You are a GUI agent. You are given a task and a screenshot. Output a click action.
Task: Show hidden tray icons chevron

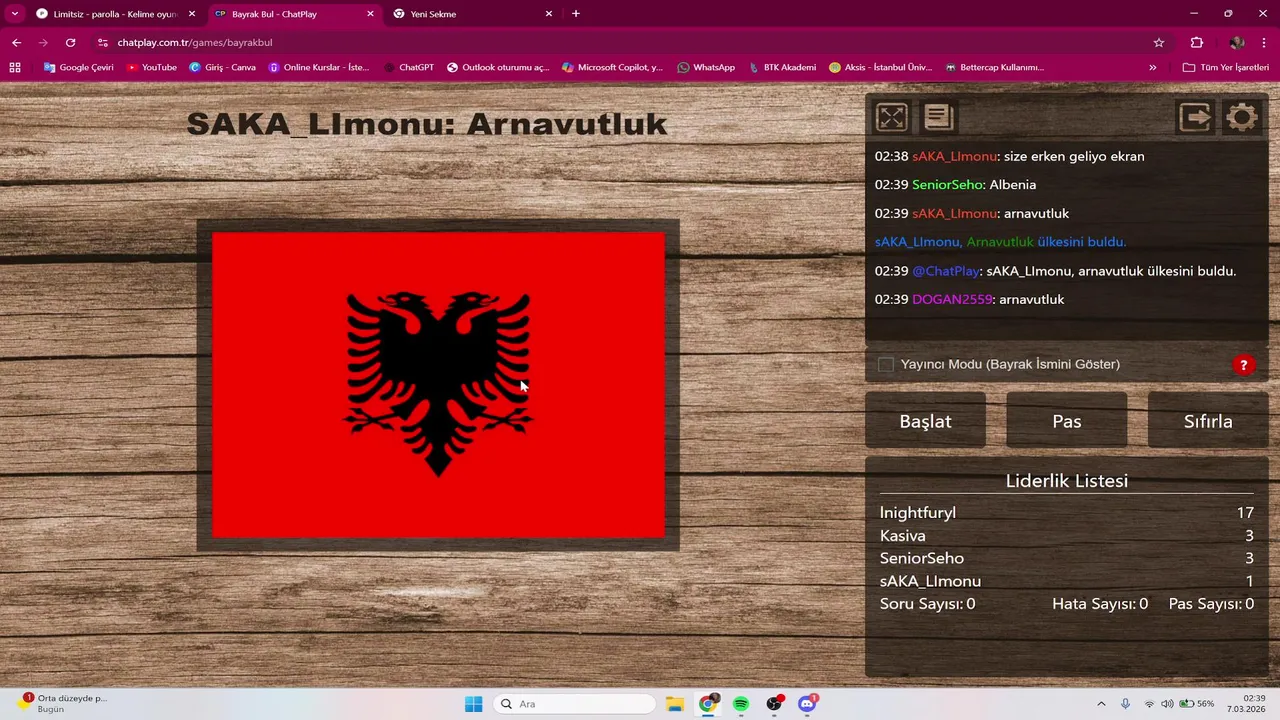[1101, 704]
